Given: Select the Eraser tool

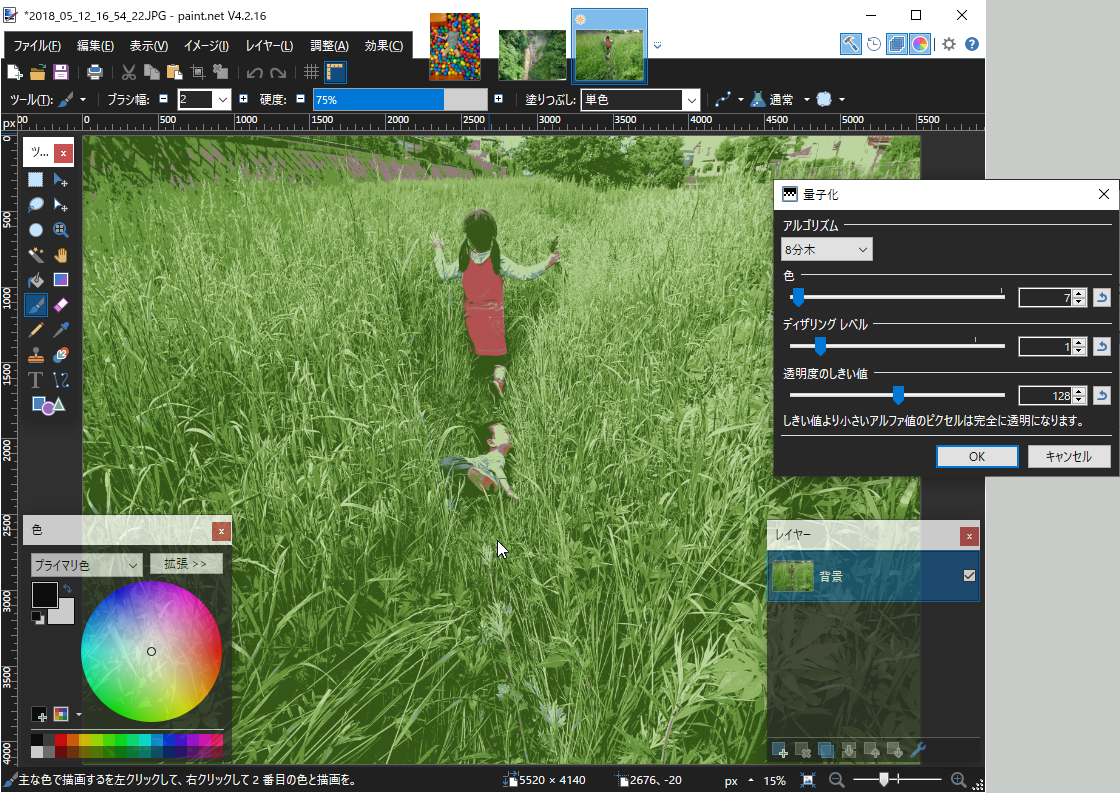Looking at the screenshot, I should tap(61, 305).
